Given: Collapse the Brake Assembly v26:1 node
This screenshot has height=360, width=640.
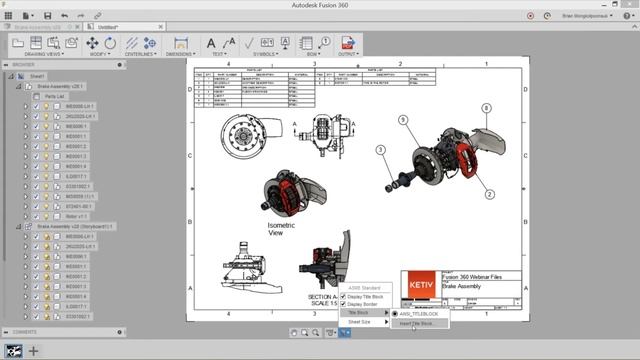Looking at the screenshot, I should pyautogui.click(x=18, y=87).
